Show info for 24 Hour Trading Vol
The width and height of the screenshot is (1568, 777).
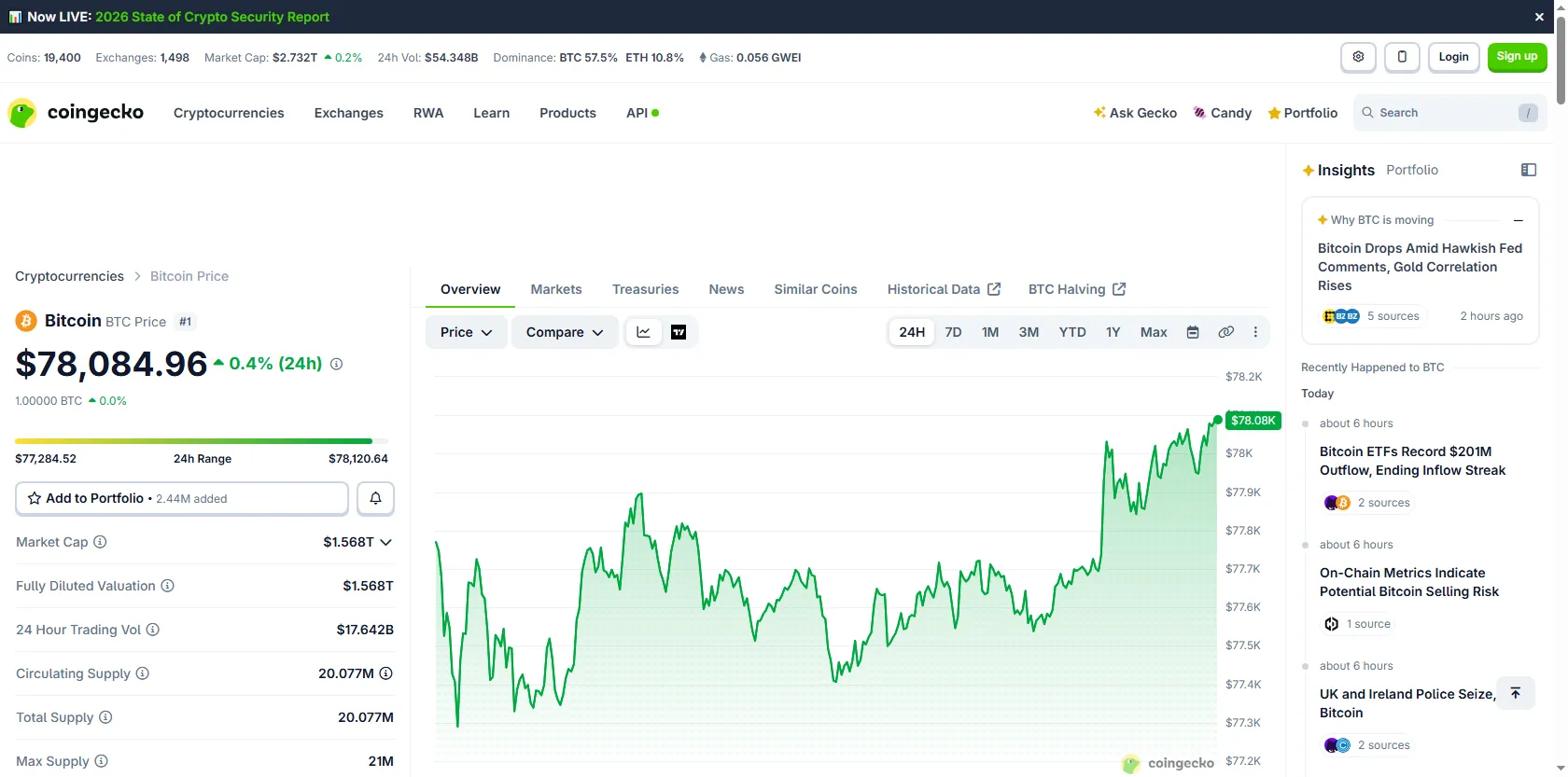[x=153, y=630]
